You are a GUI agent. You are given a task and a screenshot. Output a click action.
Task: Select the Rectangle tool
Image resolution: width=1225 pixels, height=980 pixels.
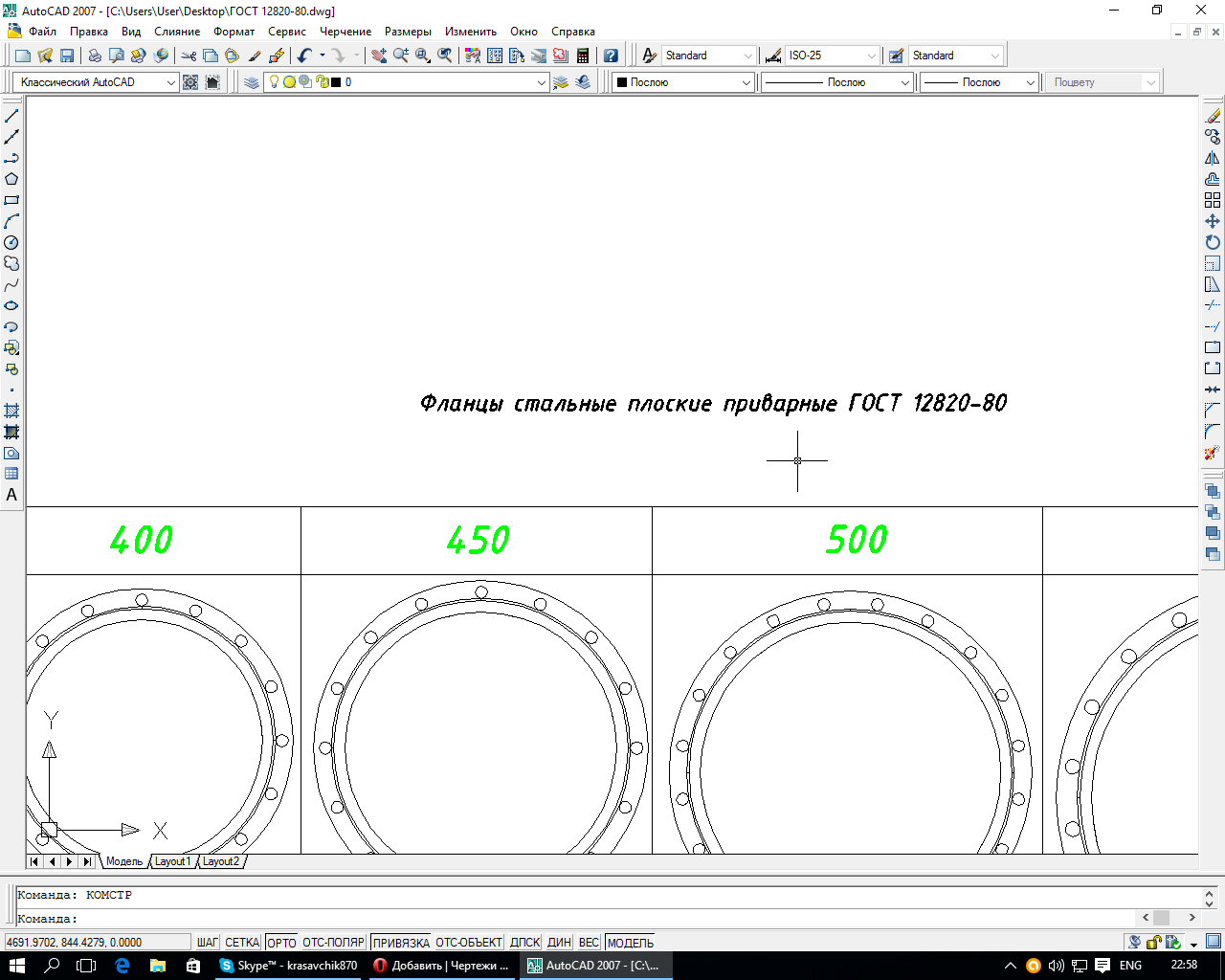11,200
